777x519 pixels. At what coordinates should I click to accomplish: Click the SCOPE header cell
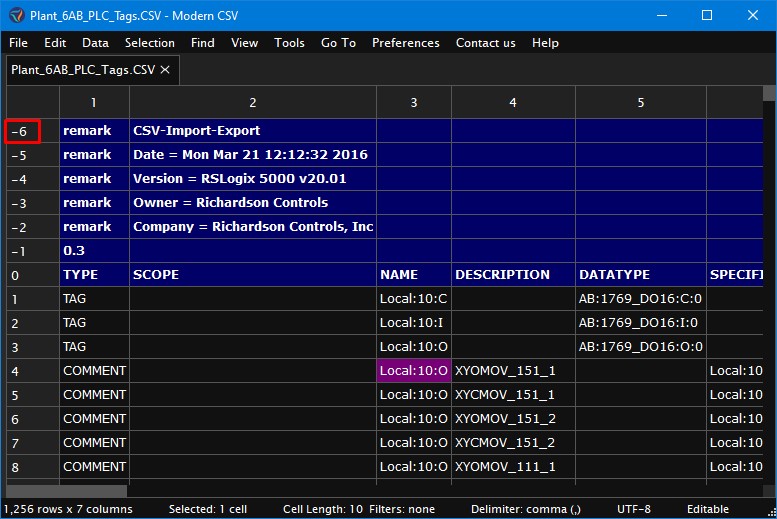pos(253,275)
